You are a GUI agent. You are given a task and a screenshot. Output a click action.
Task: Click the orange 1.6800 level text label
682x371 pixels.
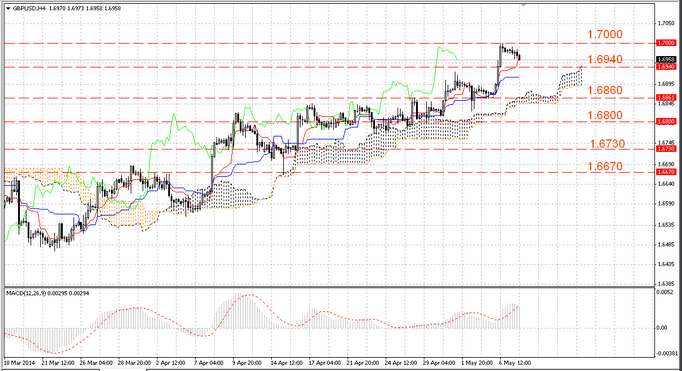pyautogui.click(x=605, y=115)
